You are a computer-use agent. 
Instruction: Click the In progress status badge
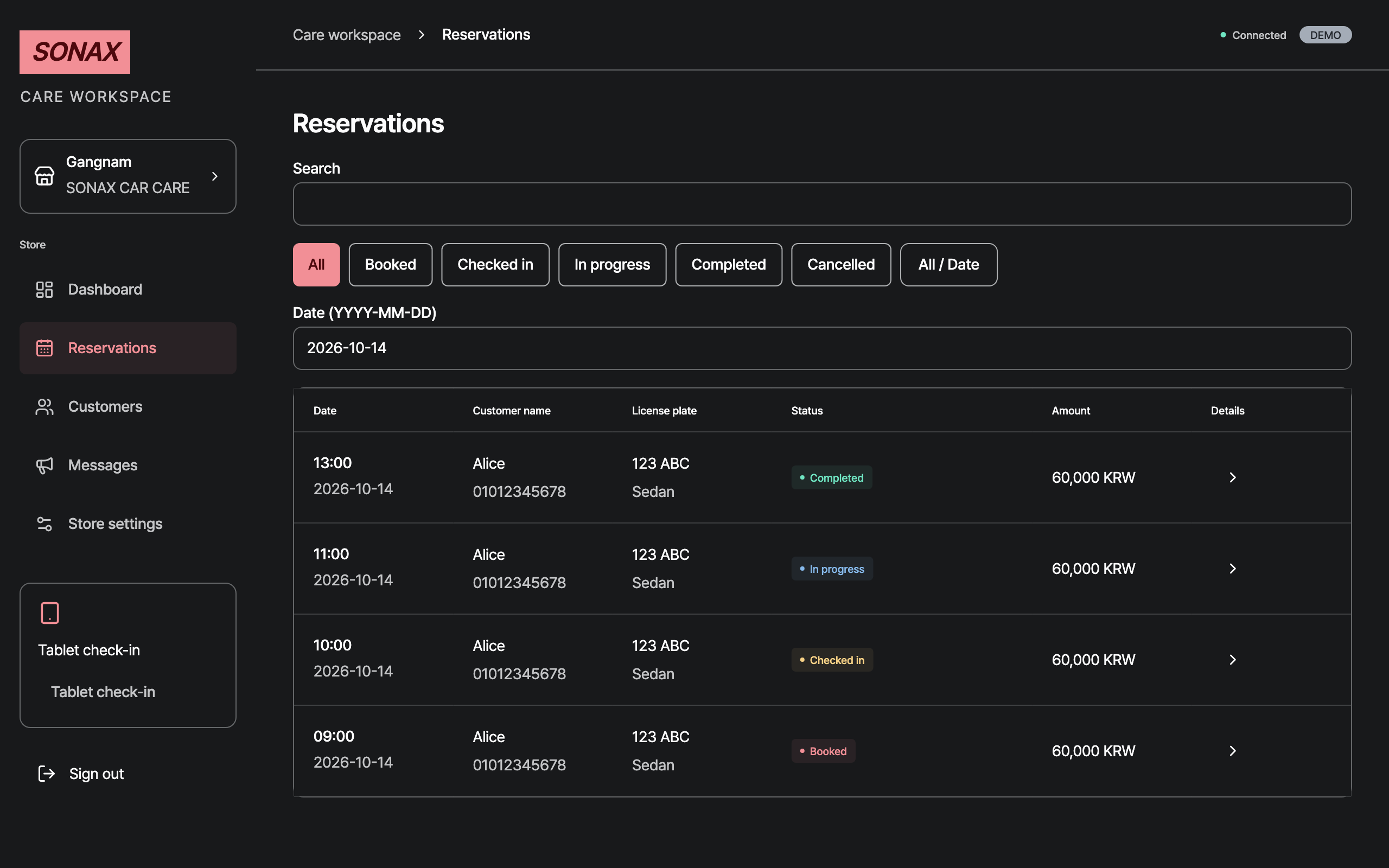click(x=832, y=569)
